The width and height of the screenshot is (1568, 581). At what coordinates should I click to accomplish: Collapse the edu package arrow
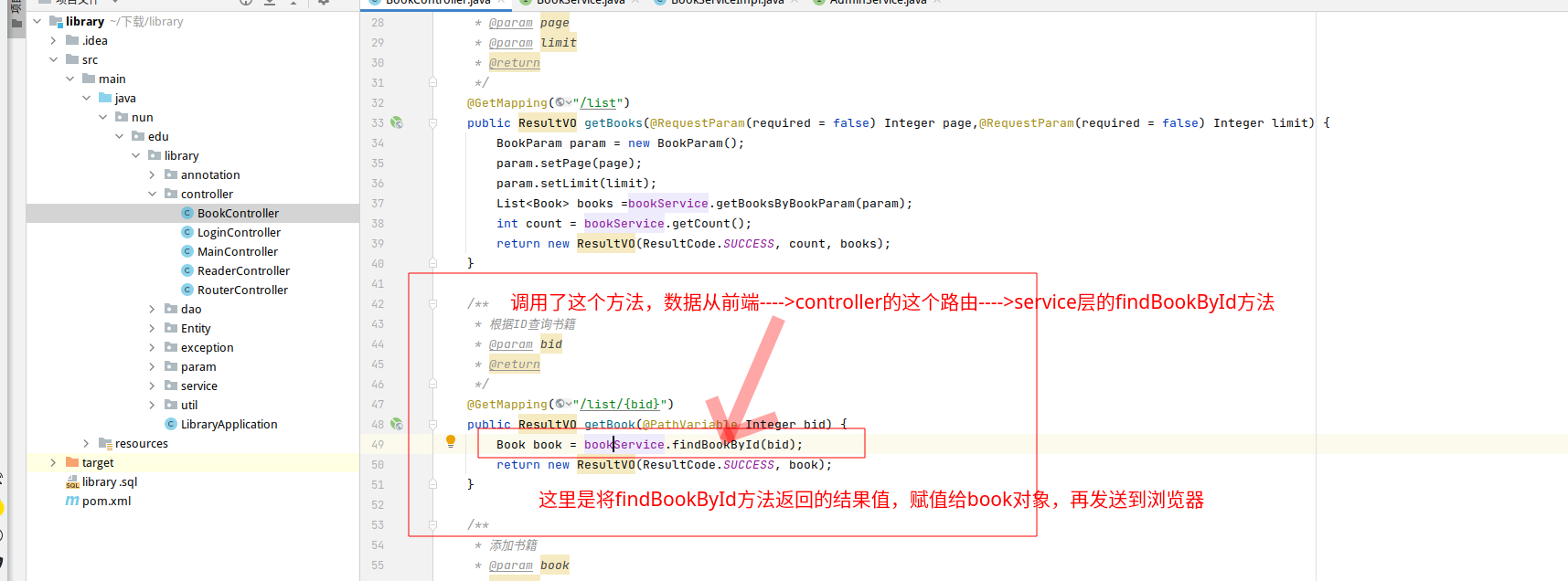point(119,136)
